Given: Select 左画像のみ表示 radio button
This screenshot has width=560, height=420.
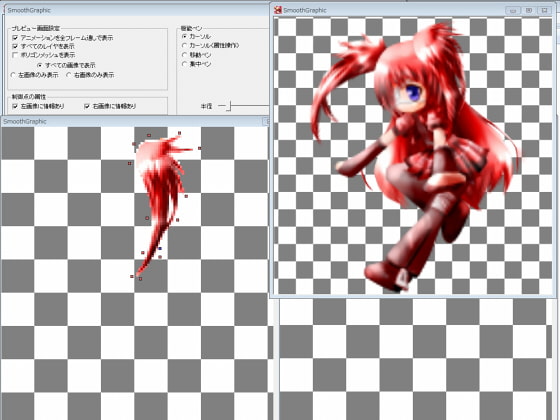Looking at the screenshot, I should click(13, 75).
